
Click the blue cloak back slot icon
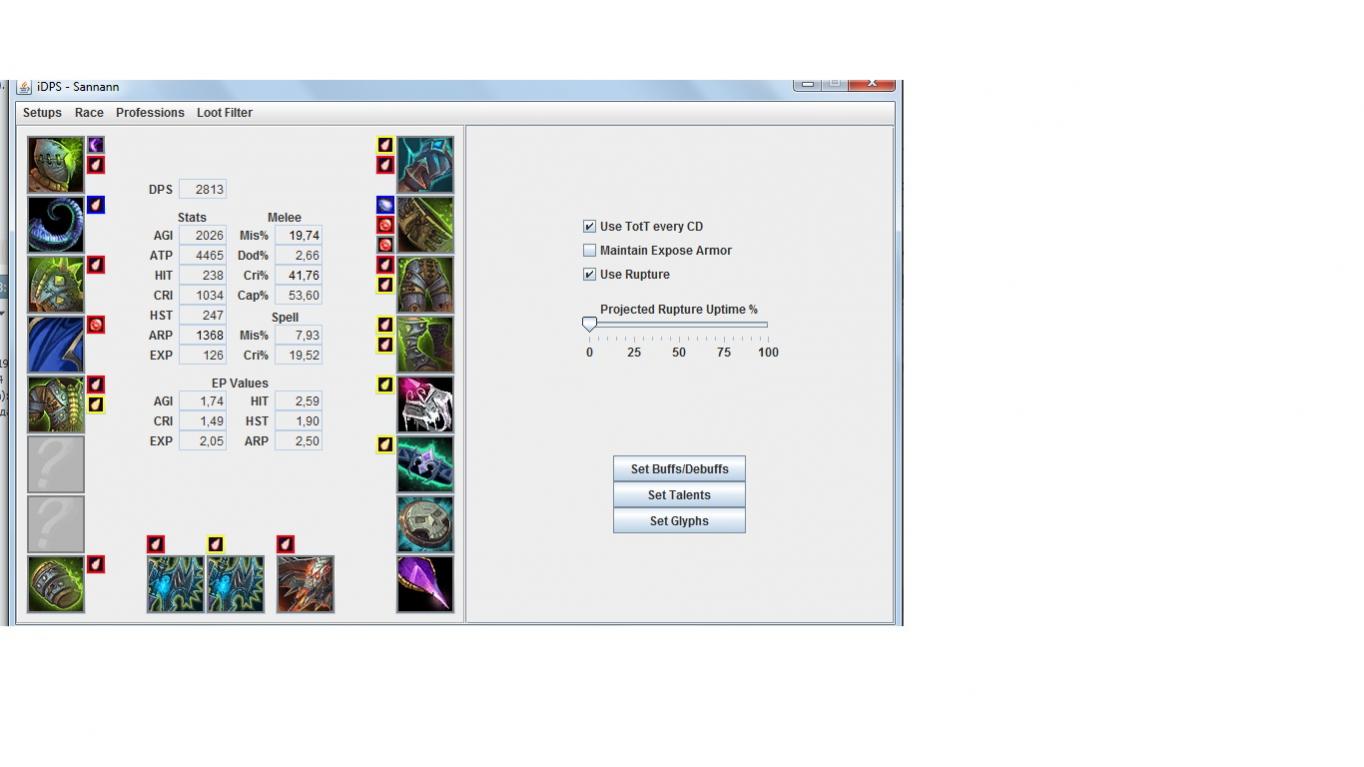click(x=56, y=345)
